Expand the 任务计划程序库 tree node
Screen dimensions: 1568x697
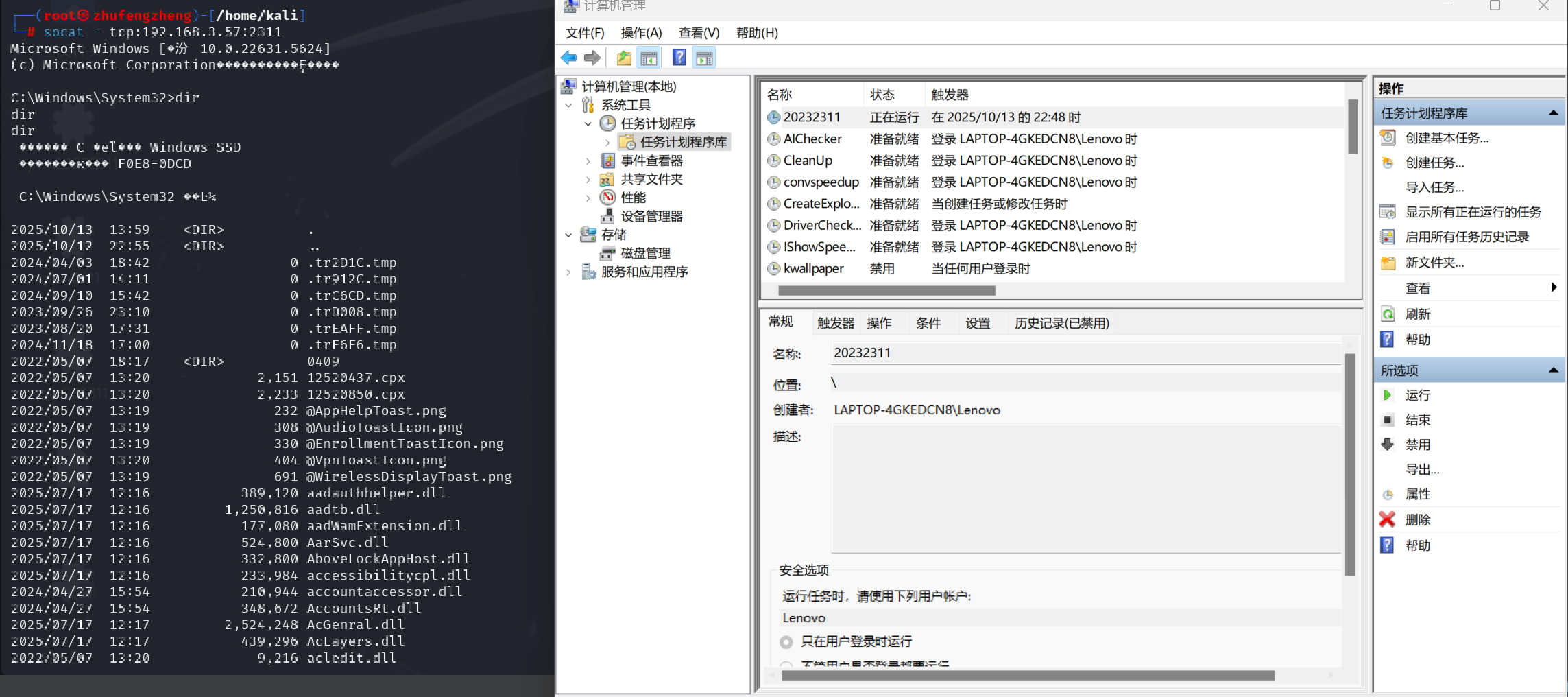[607, 142]
